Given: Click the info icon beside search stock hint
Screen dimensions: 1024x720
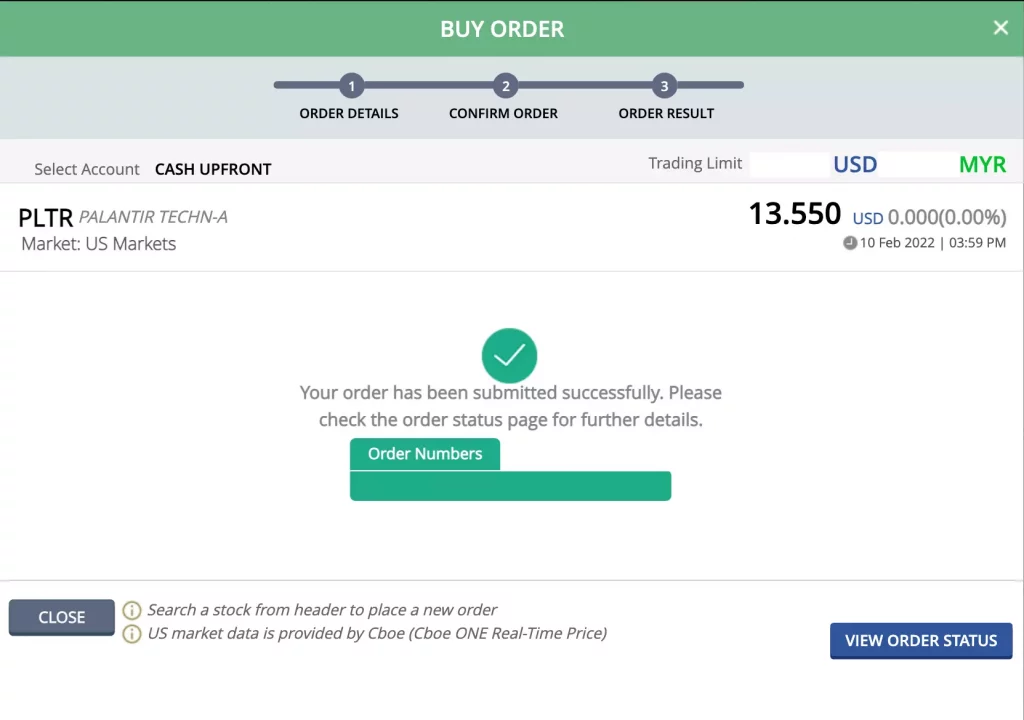Looking at the screenshot, I should [132, 610].
